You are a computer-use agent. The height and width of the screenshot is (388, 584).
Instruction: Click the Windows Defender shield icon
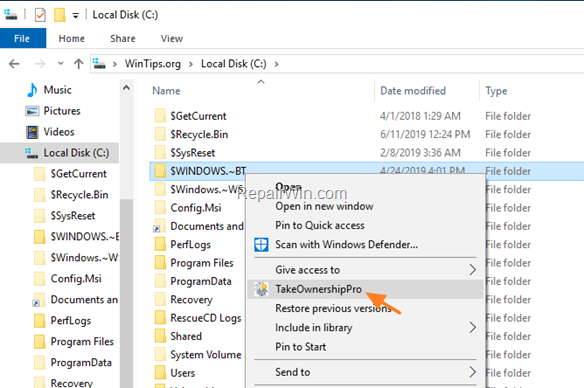pos(261,245)
